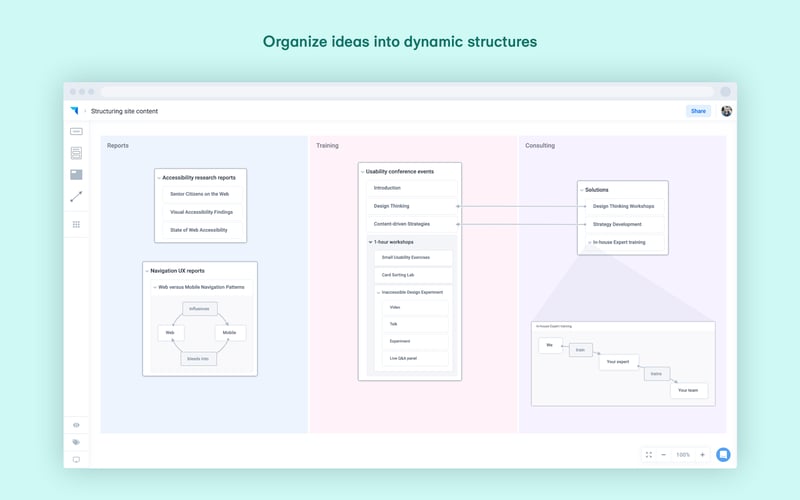800x500 pixels.
Task: Open the user avatar menu
Action: (x=727, y=111)
